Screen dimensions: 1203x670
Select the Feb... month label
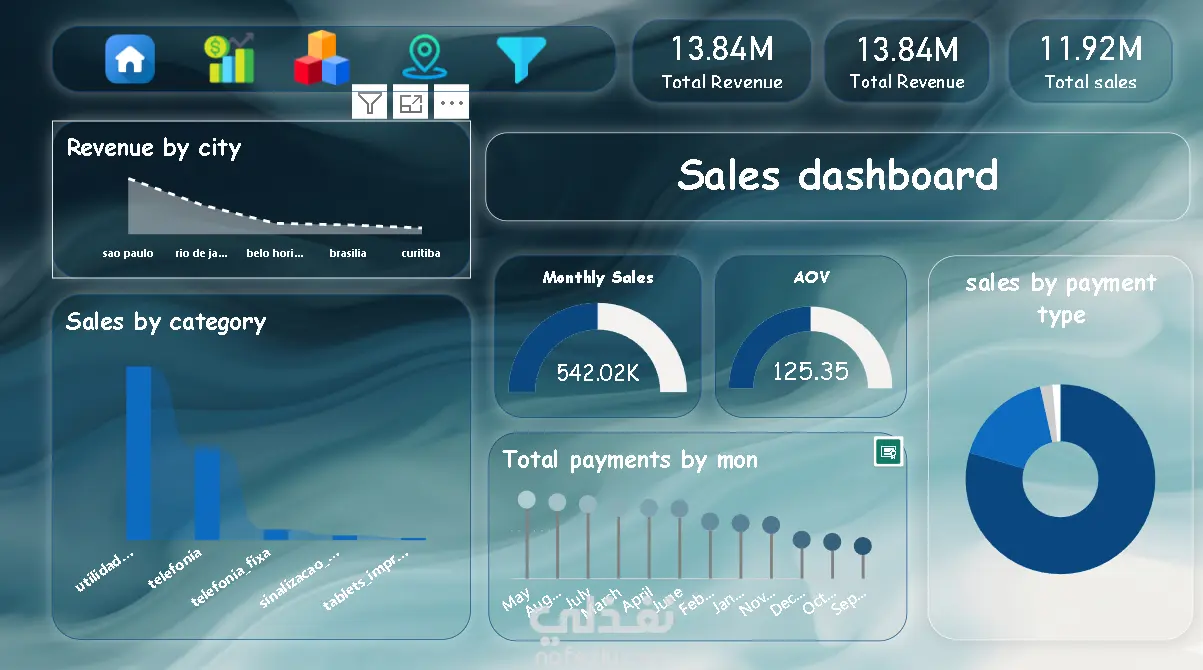pos(698,602)
